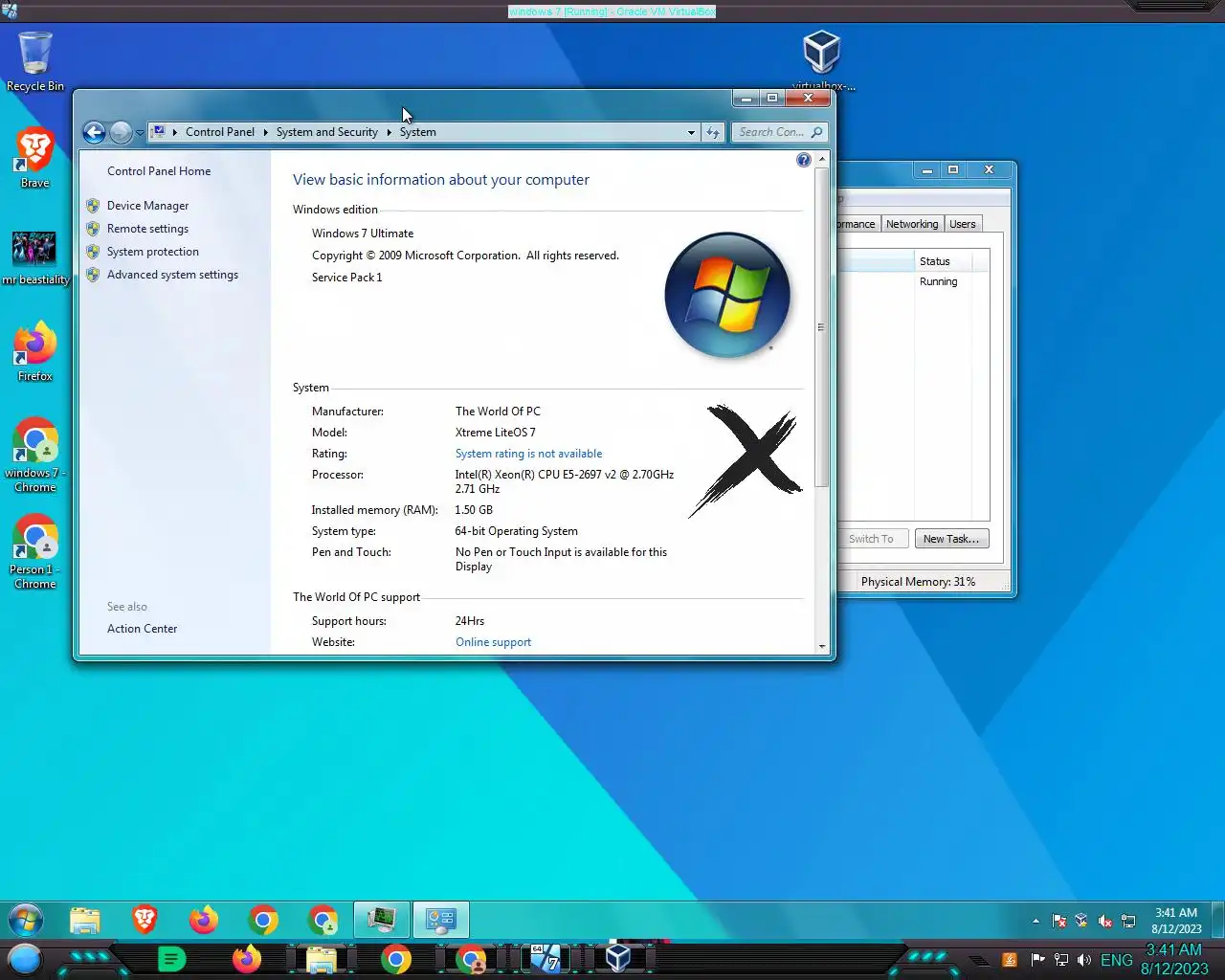Launch Chrome profile shortcut on guest taskbar

[323, 921]
